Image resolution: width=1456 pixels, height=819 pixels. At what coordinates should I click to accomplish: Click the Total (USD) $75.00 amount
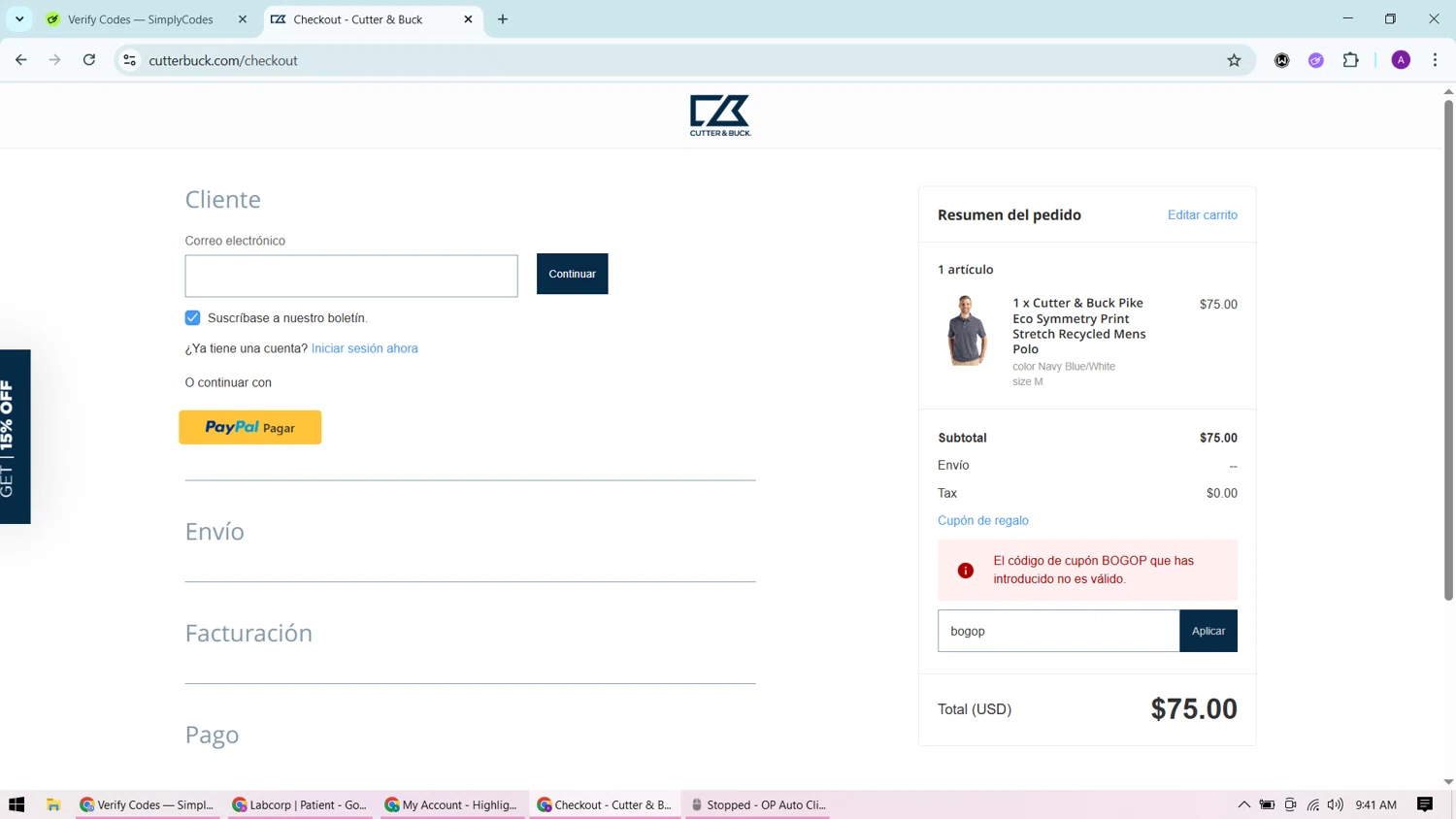(1194, 709)
